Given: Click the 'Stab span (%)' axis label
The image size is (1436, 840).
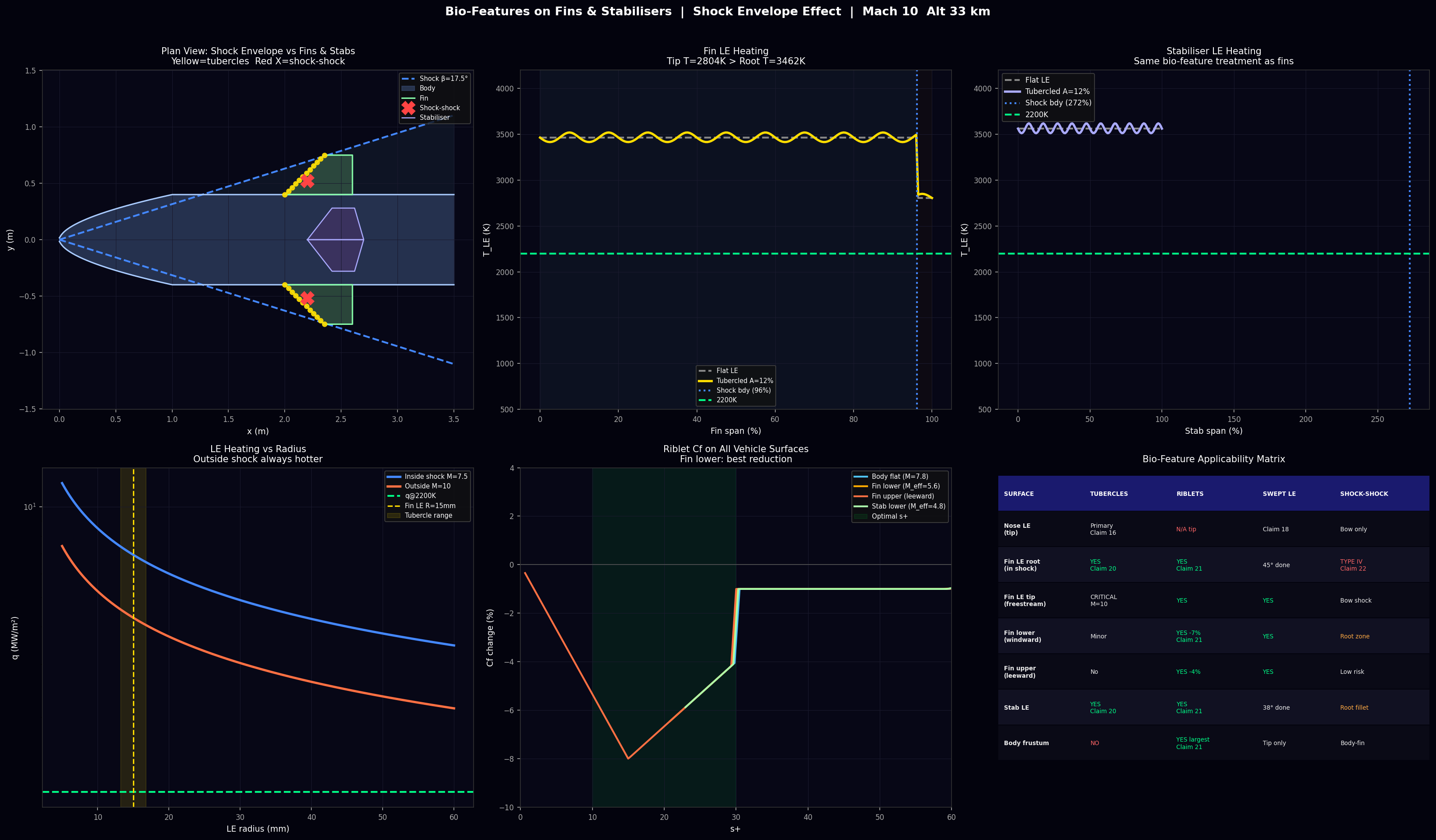Looking at the screenshot, I should [x=1214, y=431].
